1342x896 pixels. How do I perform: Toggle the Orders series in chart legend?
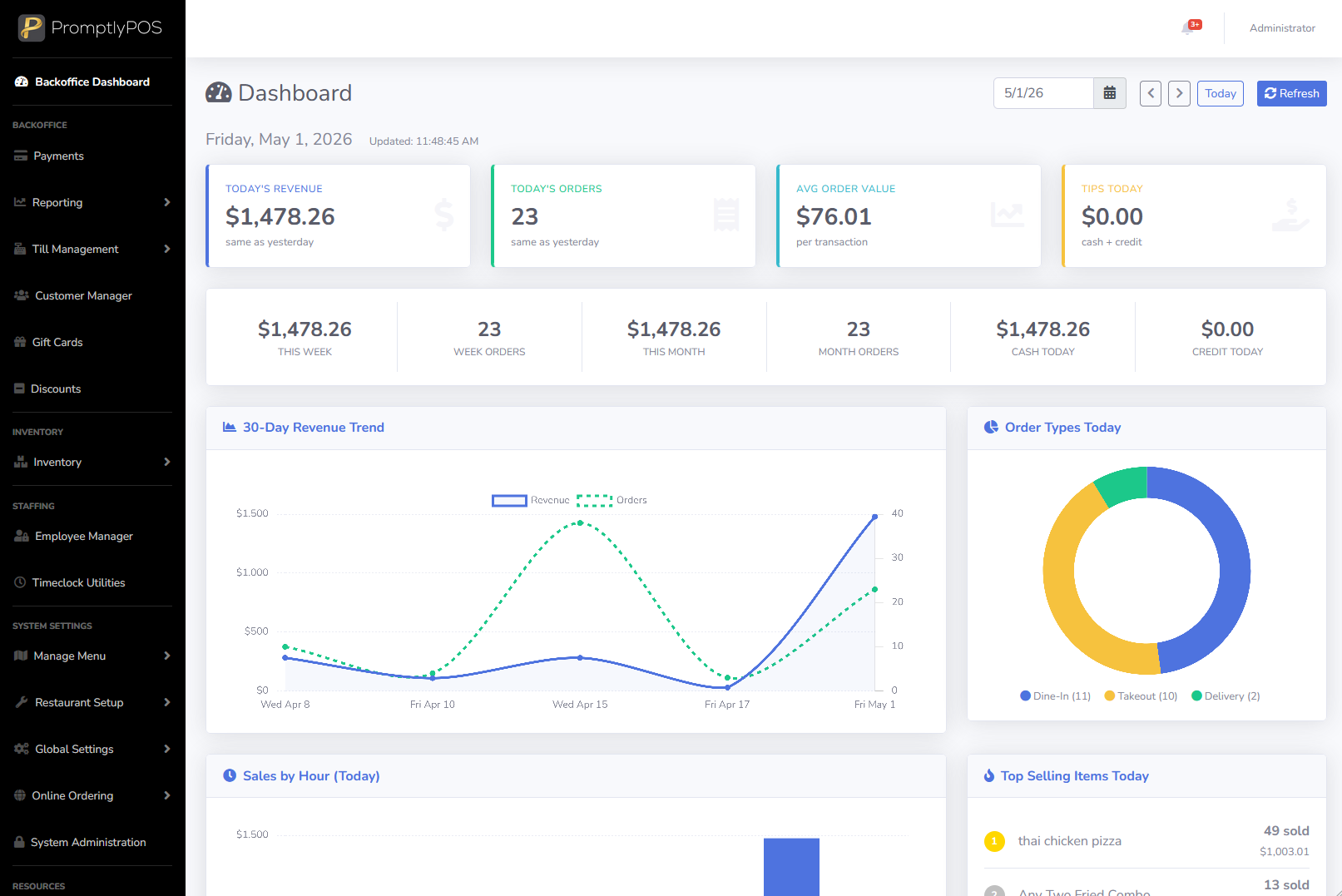(x=612, y=500)
